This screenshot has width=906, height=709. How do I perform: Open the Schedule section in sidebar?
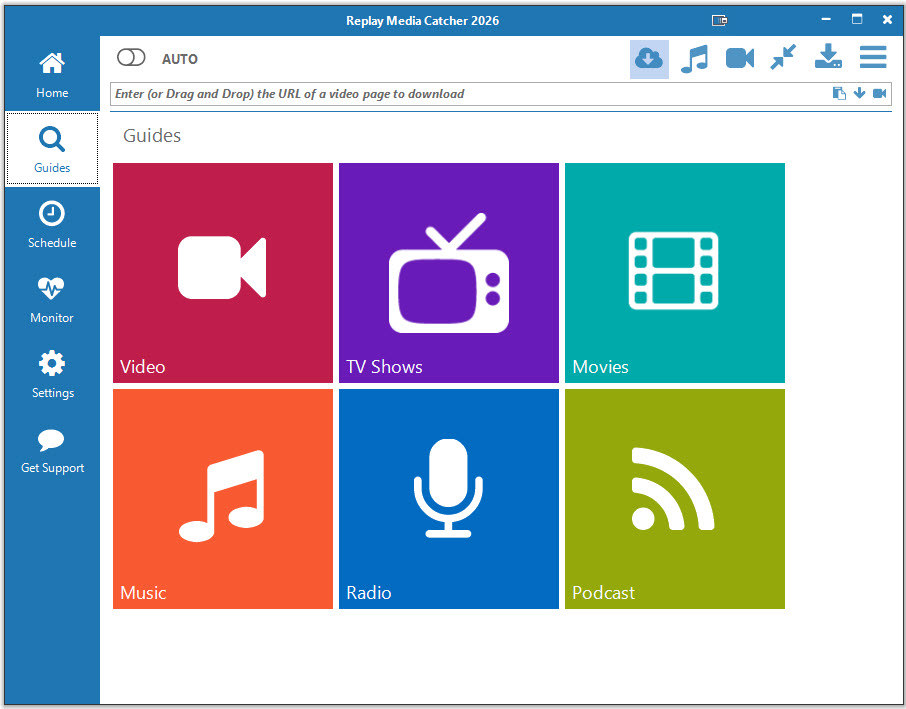(x=52, y=225)
